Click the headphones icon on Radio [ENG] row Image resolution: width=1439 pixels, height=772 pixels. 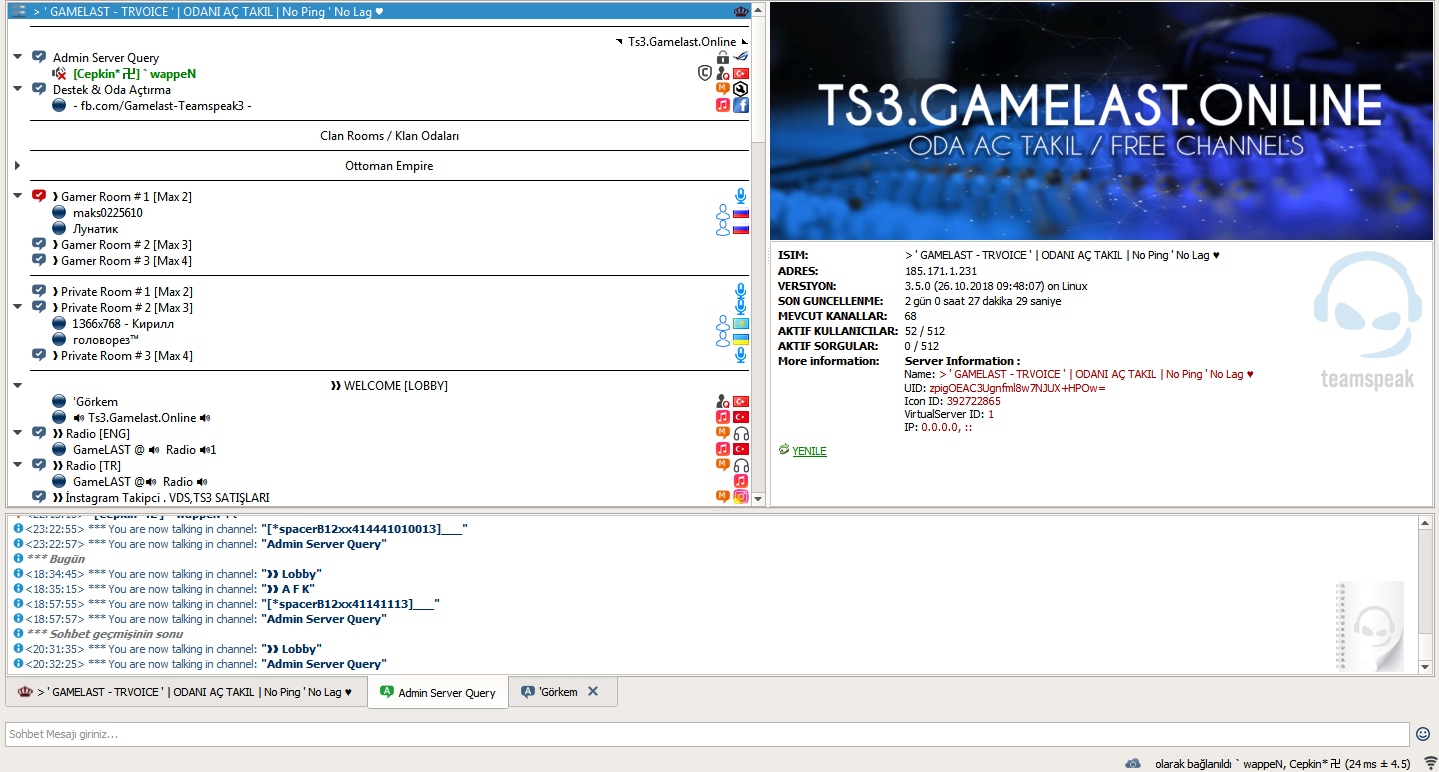(741, 434)
